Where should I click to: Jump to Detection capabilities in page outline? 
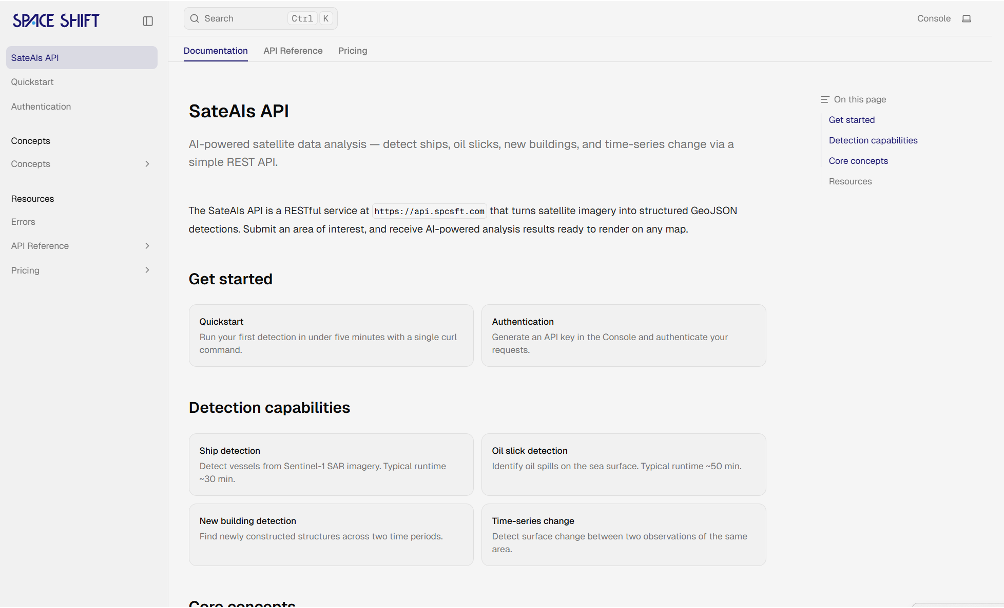coord(873,141)
